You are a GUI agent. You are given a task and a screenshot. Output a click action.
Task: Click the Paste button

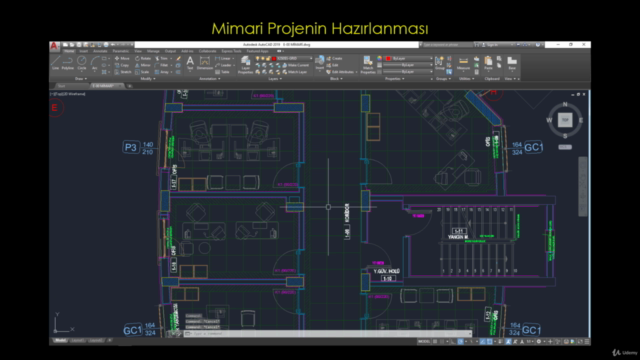(x=488, y=63)
